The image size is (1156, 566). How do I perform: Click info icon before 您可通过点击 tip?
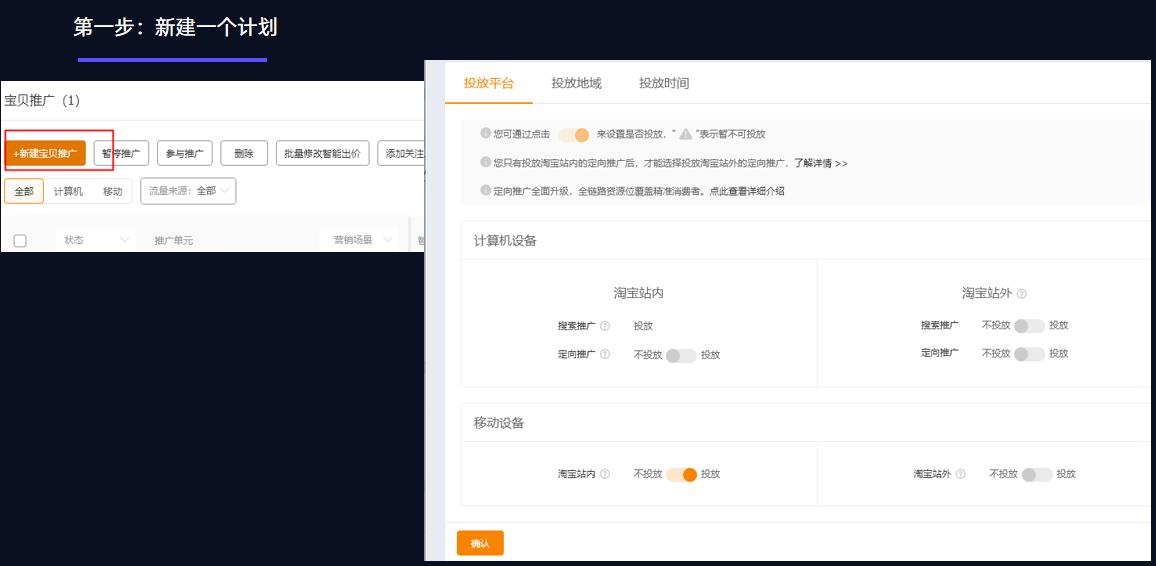[485, 133]
